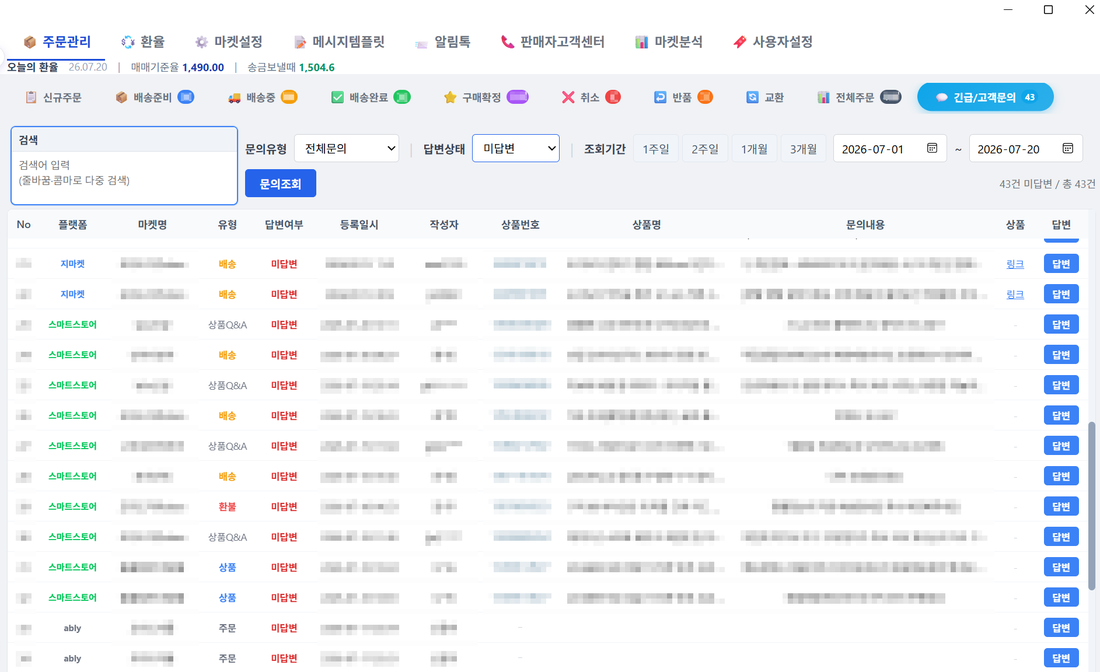Click the blue 문의조회 button
Screen dimensions: 1100x672
point(281,184)
